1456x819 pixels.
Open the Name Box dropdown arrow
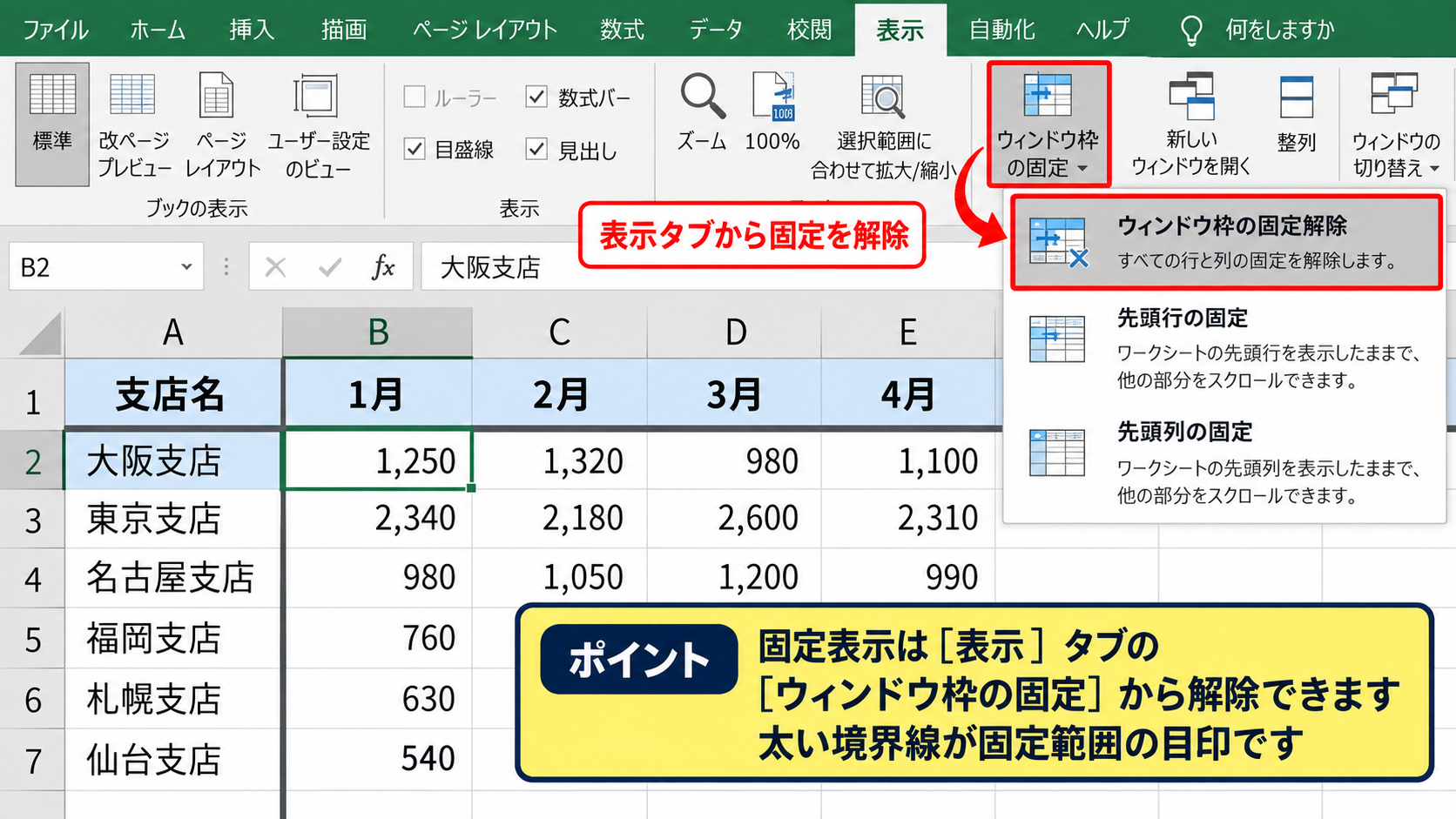pyautogui.click(x=185, y=266)
